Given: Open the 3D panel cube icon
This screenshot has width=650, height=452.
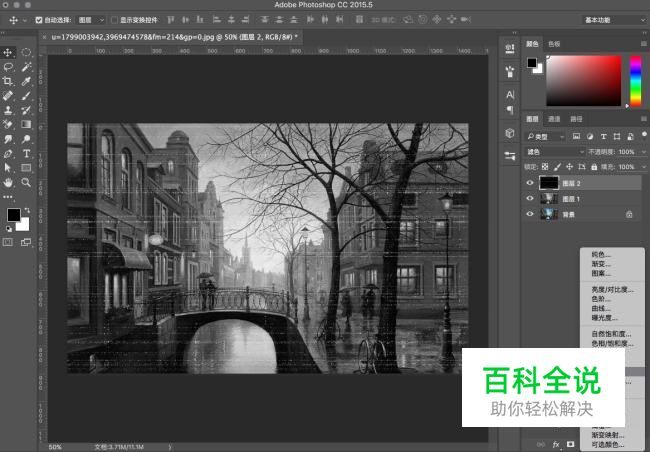Looking at the screenshot, I should tap(510, 133).
